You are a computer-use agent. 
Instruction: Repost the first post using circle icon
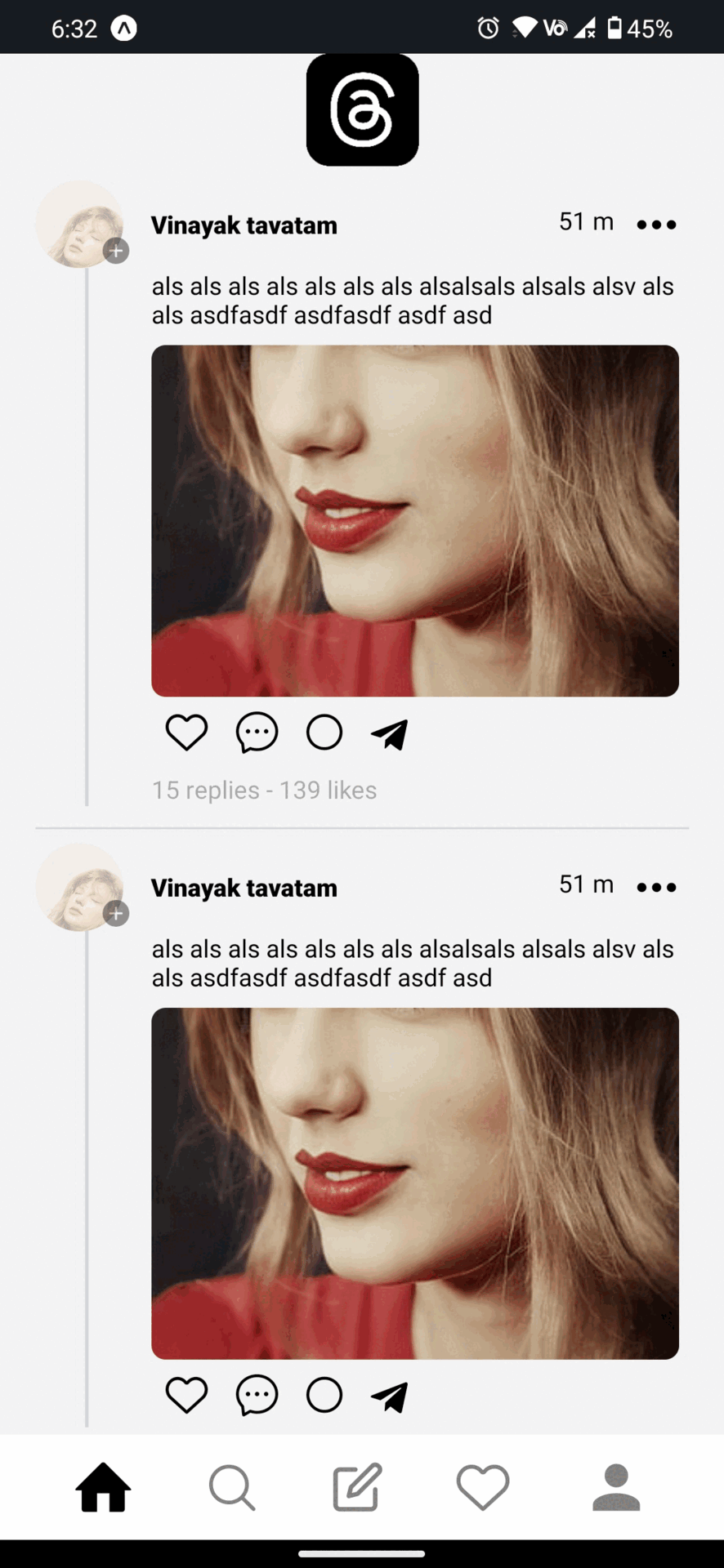324,733
